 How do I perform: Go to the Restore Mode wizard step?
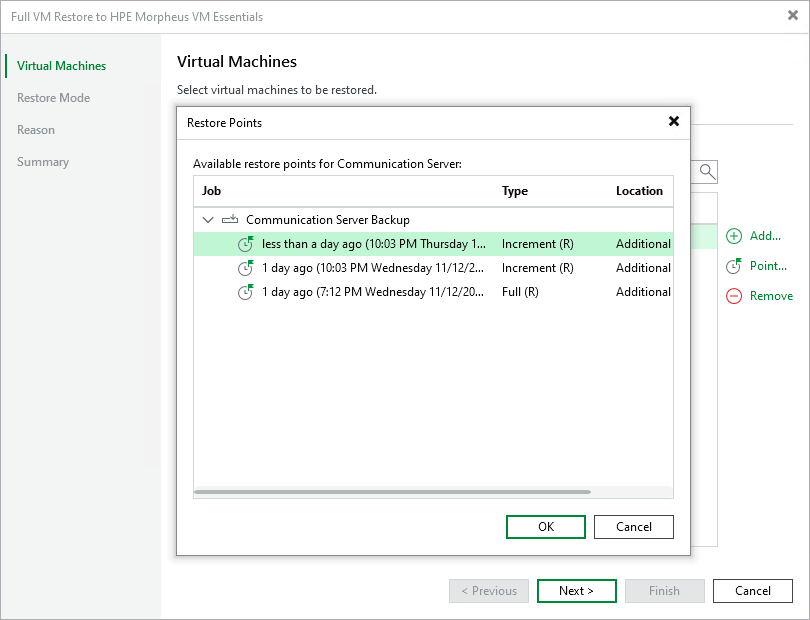point(53,98)
